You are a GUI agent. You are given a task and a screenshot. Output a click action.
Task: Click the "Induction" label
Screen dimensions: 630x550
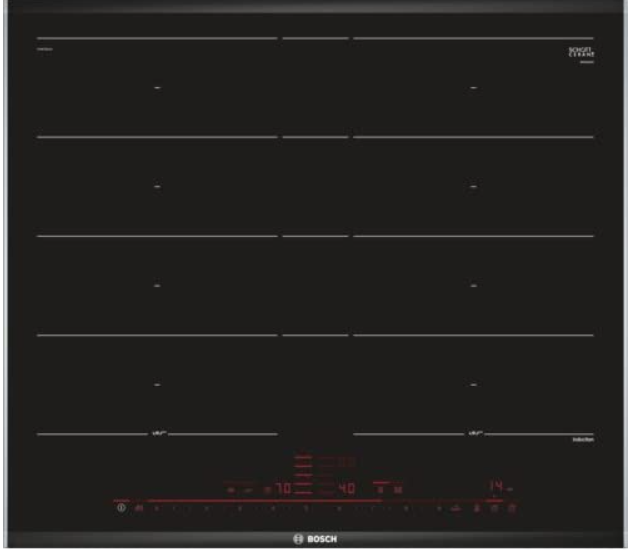pos(583,440)
